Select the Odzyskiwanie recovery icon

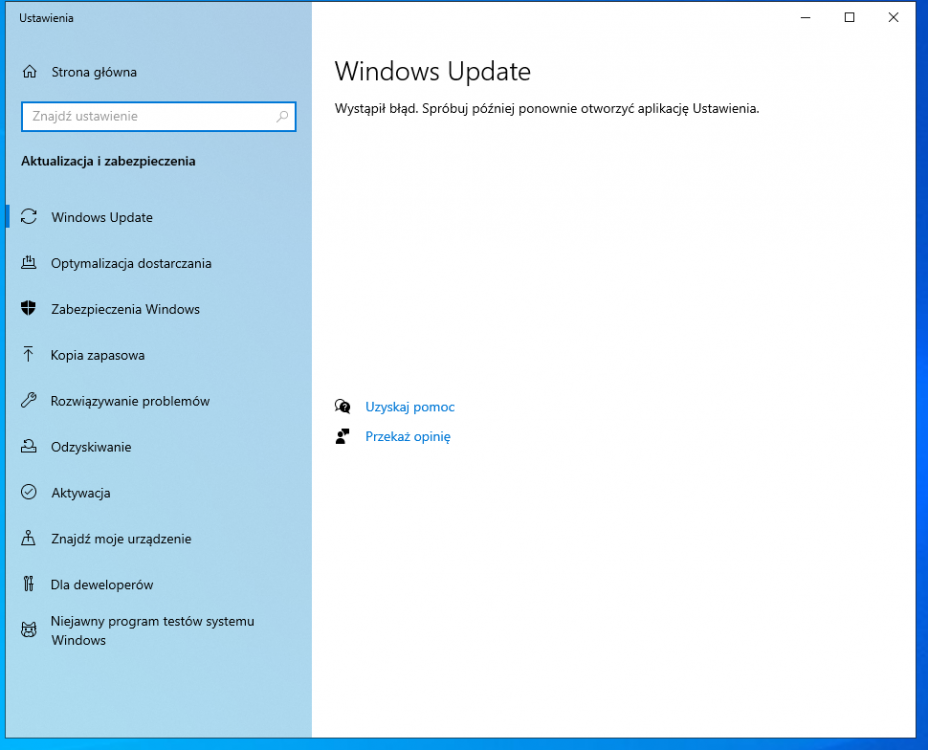[29, 447]
